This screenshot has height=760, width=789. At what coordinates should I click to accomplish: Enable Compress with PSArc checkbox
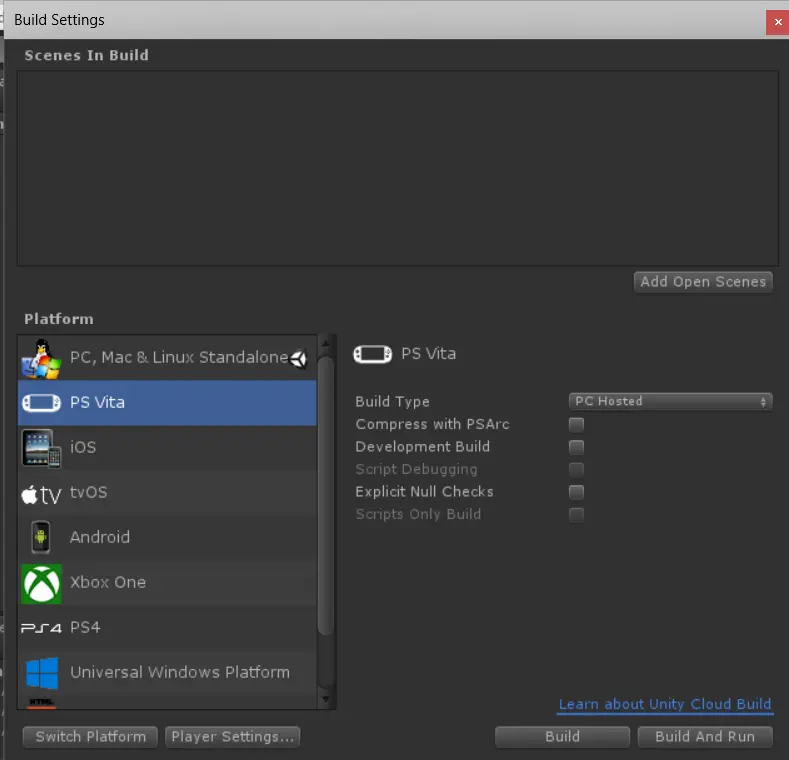576,425
